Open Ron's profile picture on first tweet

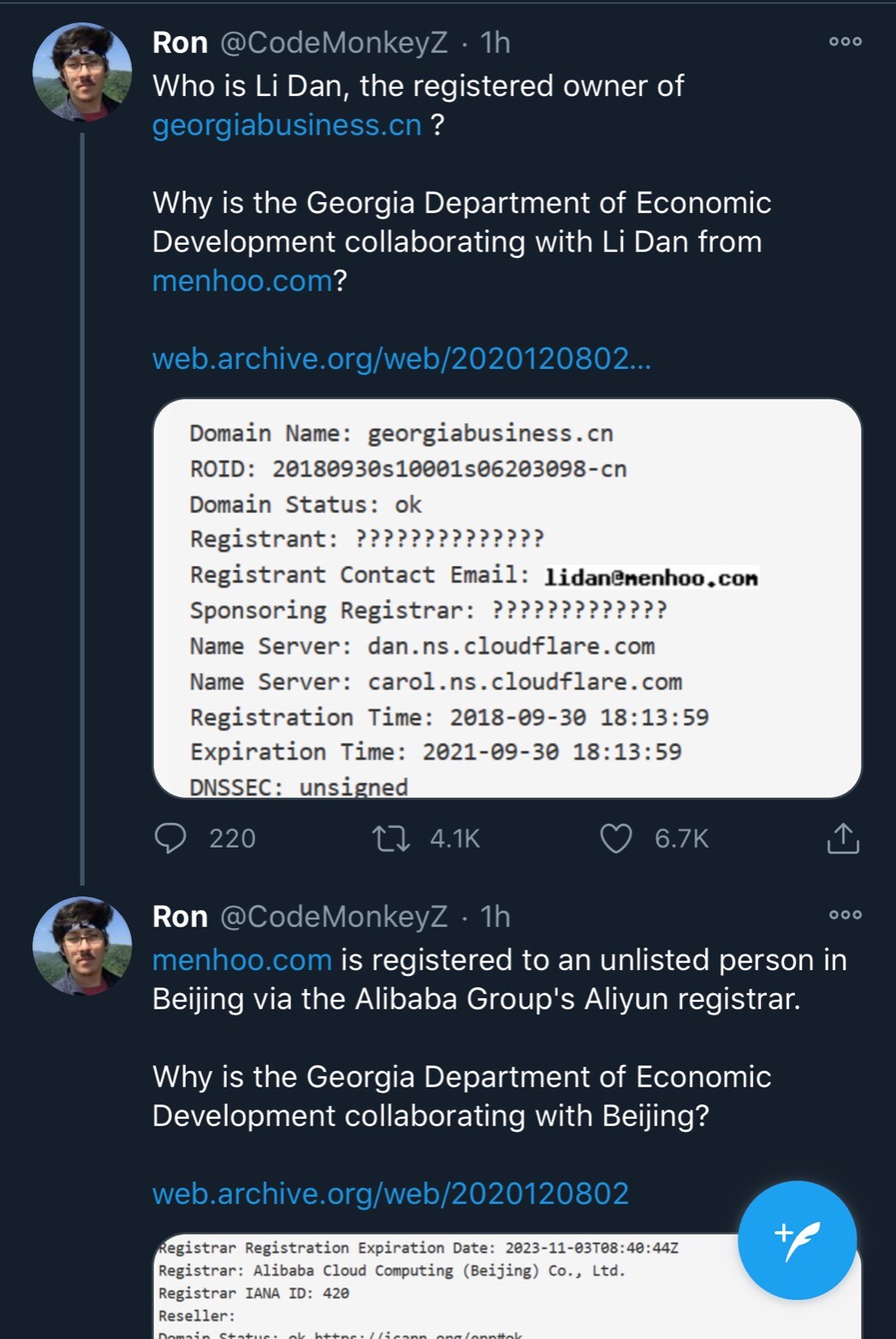tap(82, 72)
